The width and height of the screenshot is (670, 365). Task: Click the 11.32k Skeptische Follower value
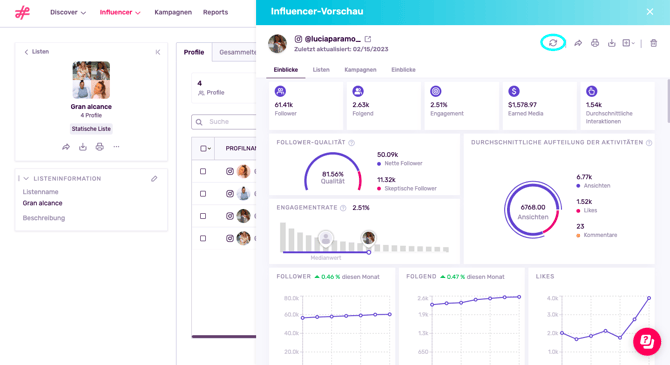386,180
